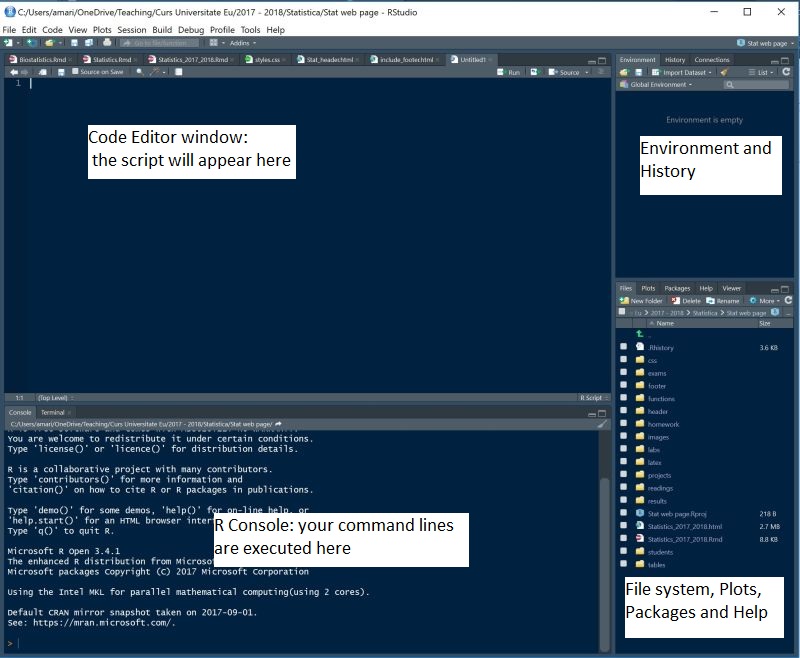
Task: Refresh the Environment pane
Action: 787,72
